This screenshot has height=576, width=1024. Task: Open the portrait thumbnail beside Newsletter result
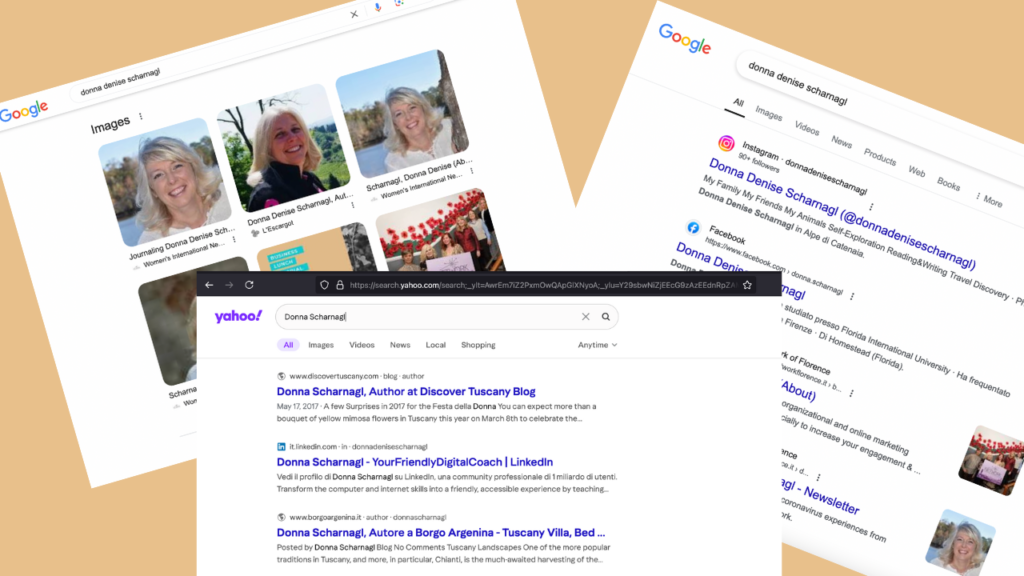(x=961, y=541)
